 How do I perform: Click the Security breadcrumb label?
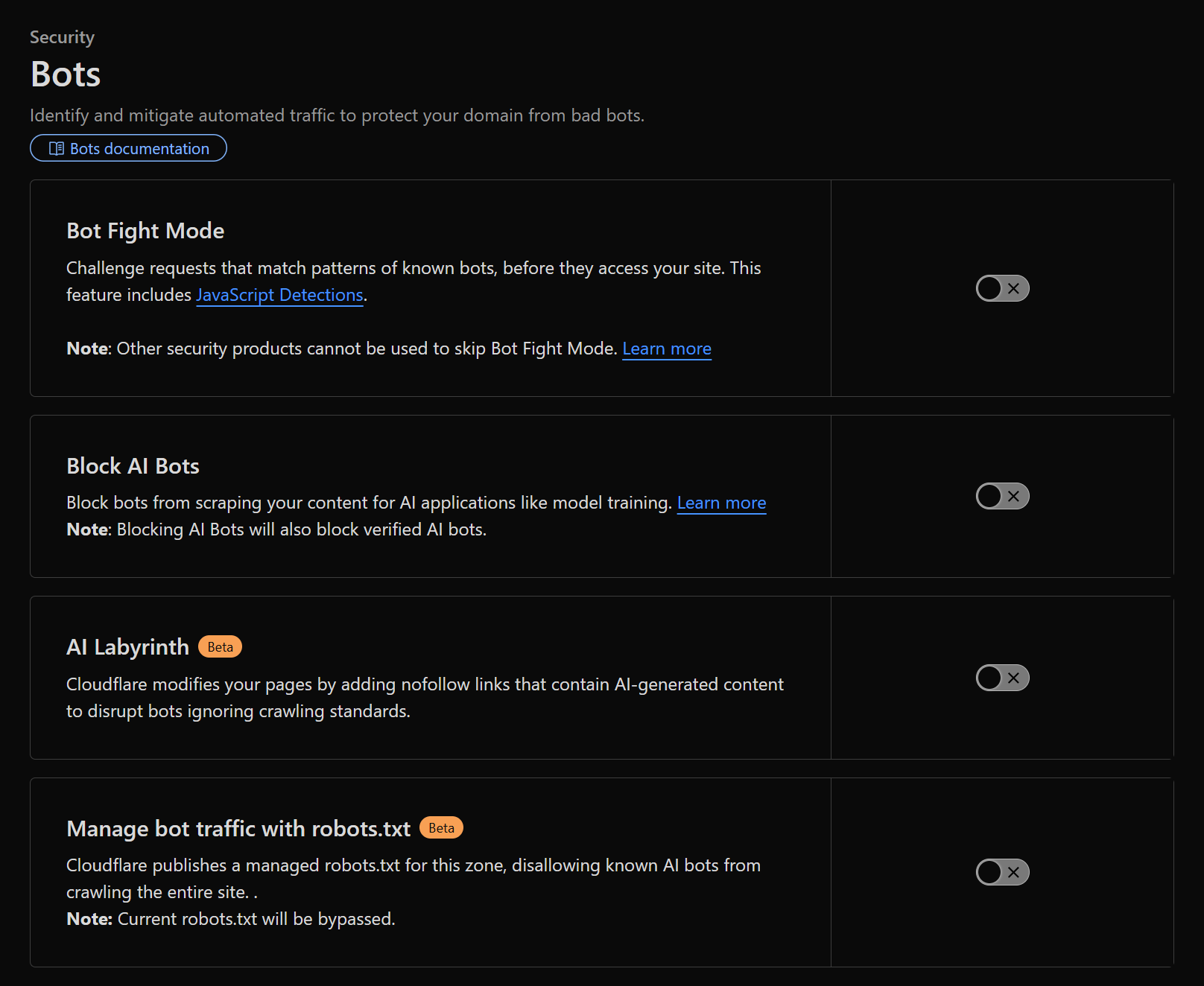click(62, 37)
